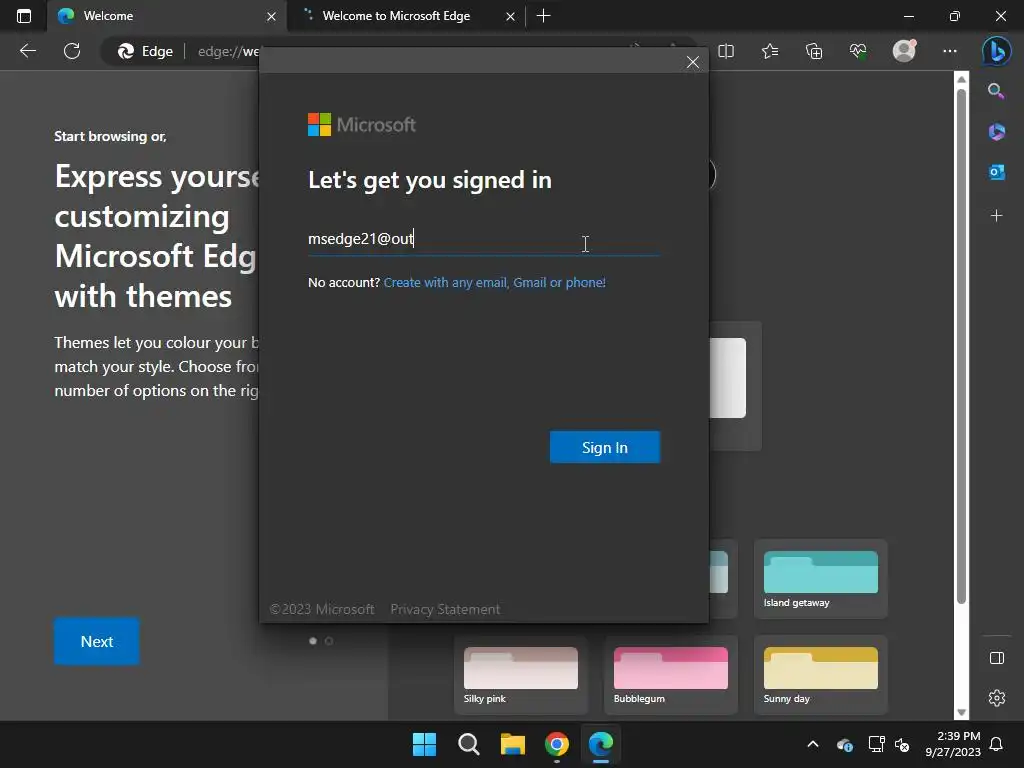Click the email input field

[x=484, y=239]
